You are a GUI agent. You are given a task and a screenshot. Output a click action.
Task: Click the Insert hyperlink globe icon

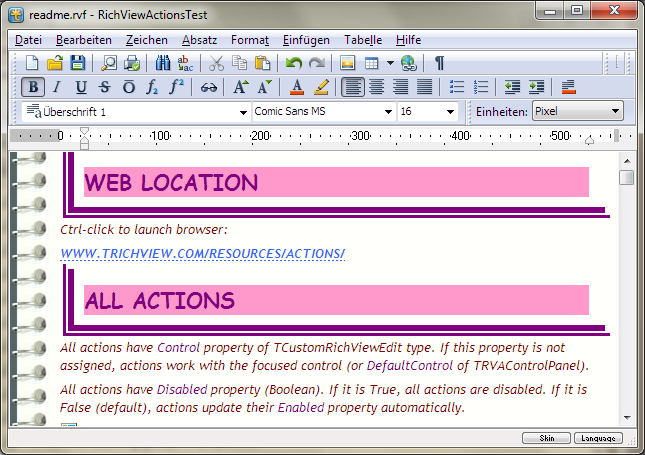click(408, 63)
